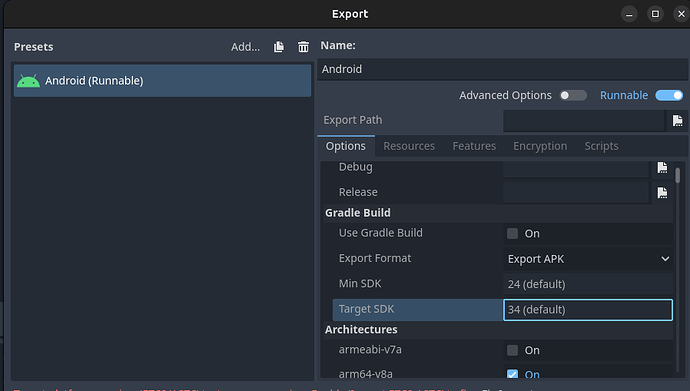Click the Export Format property label
This screenshot has width=690, height=391.
coord(374,258)
